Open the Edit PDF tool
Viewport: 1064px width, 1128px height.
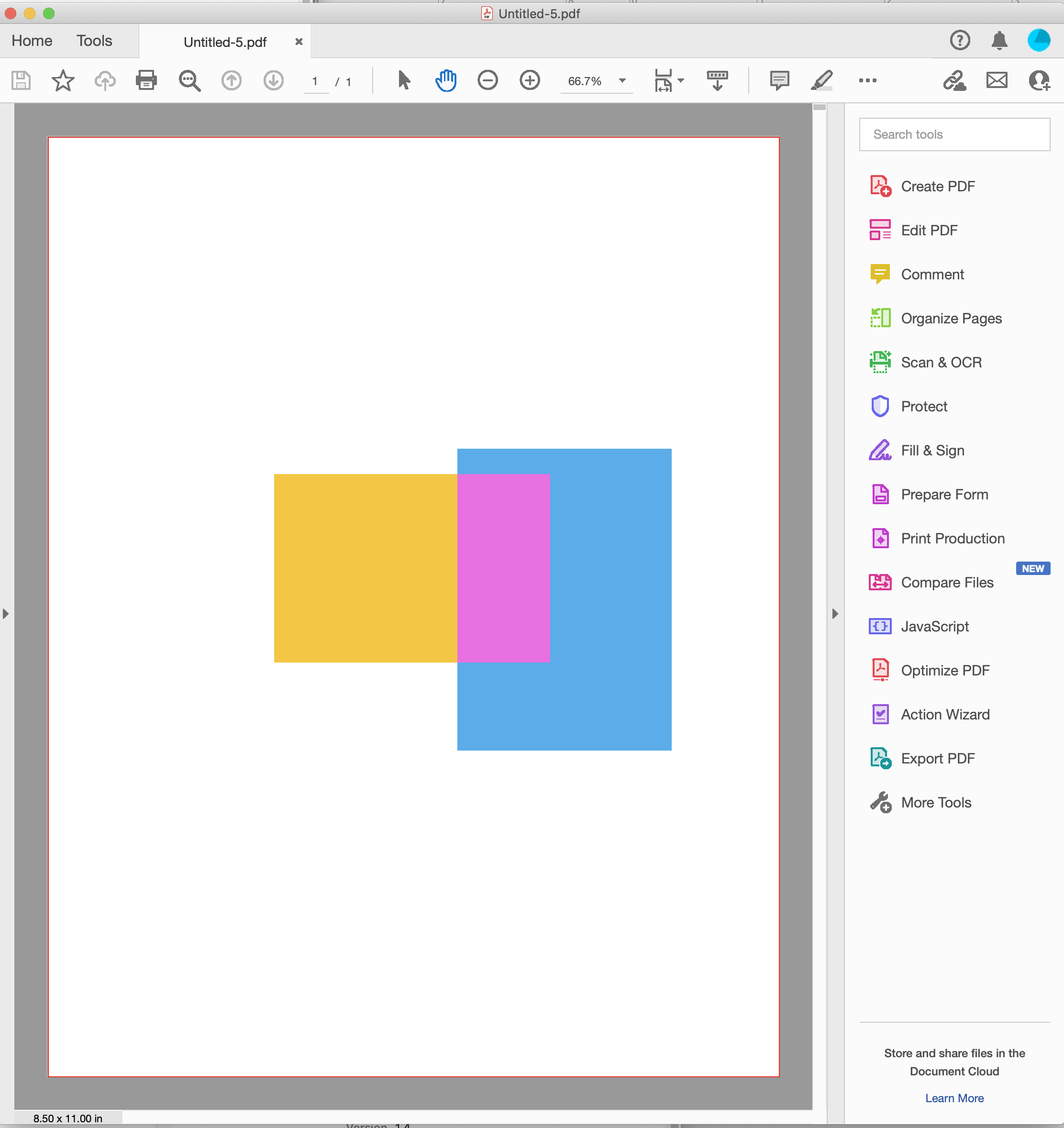point(929,230)
